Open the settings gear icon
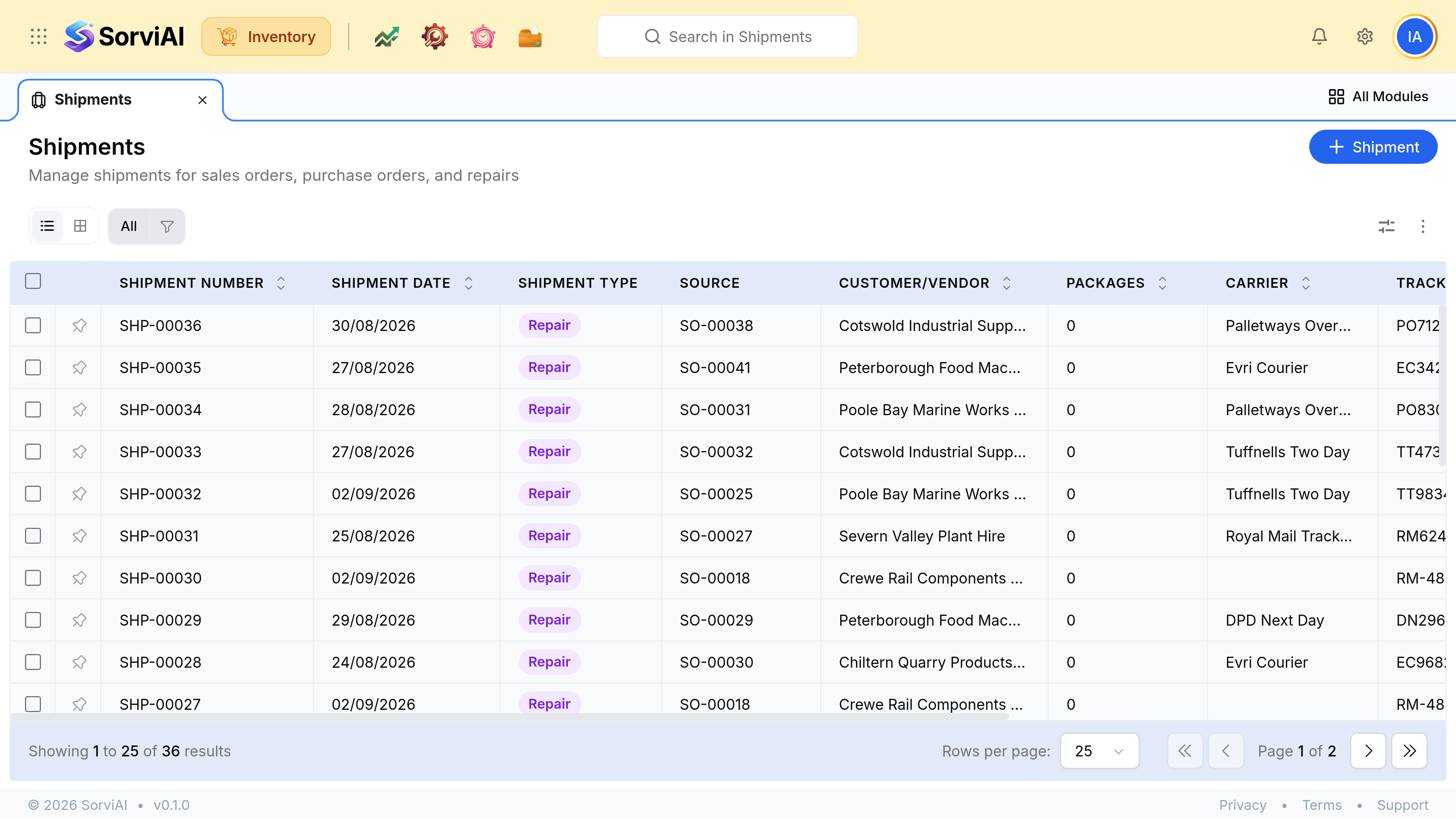The width and height of the screenshot is (1456, 819). [x=1365, y=37]
